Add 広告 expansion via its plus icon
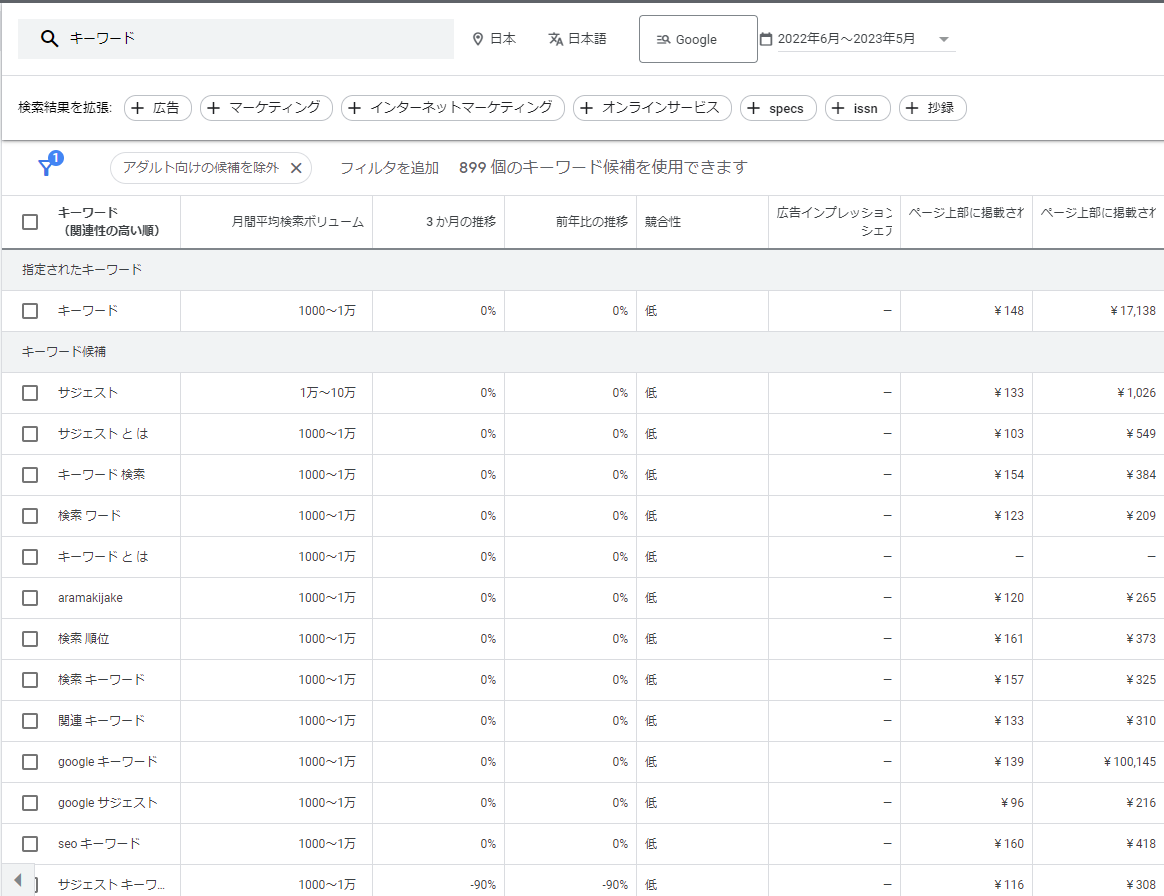Image resolution: width=1164 pixels, height=896 pixels. (x=135, y=107)
